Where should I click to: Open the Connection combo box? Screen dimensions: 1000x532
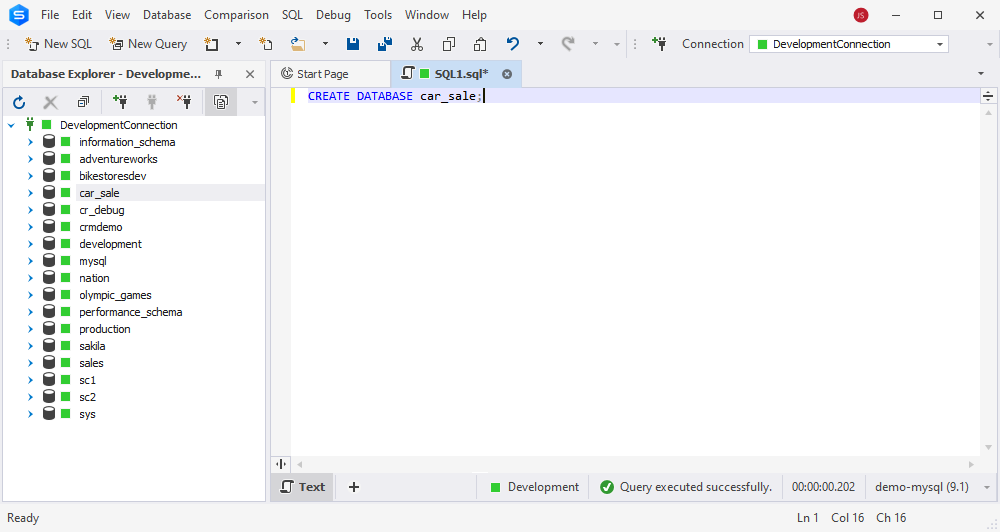pyautogui.click(x=848, y=44)
